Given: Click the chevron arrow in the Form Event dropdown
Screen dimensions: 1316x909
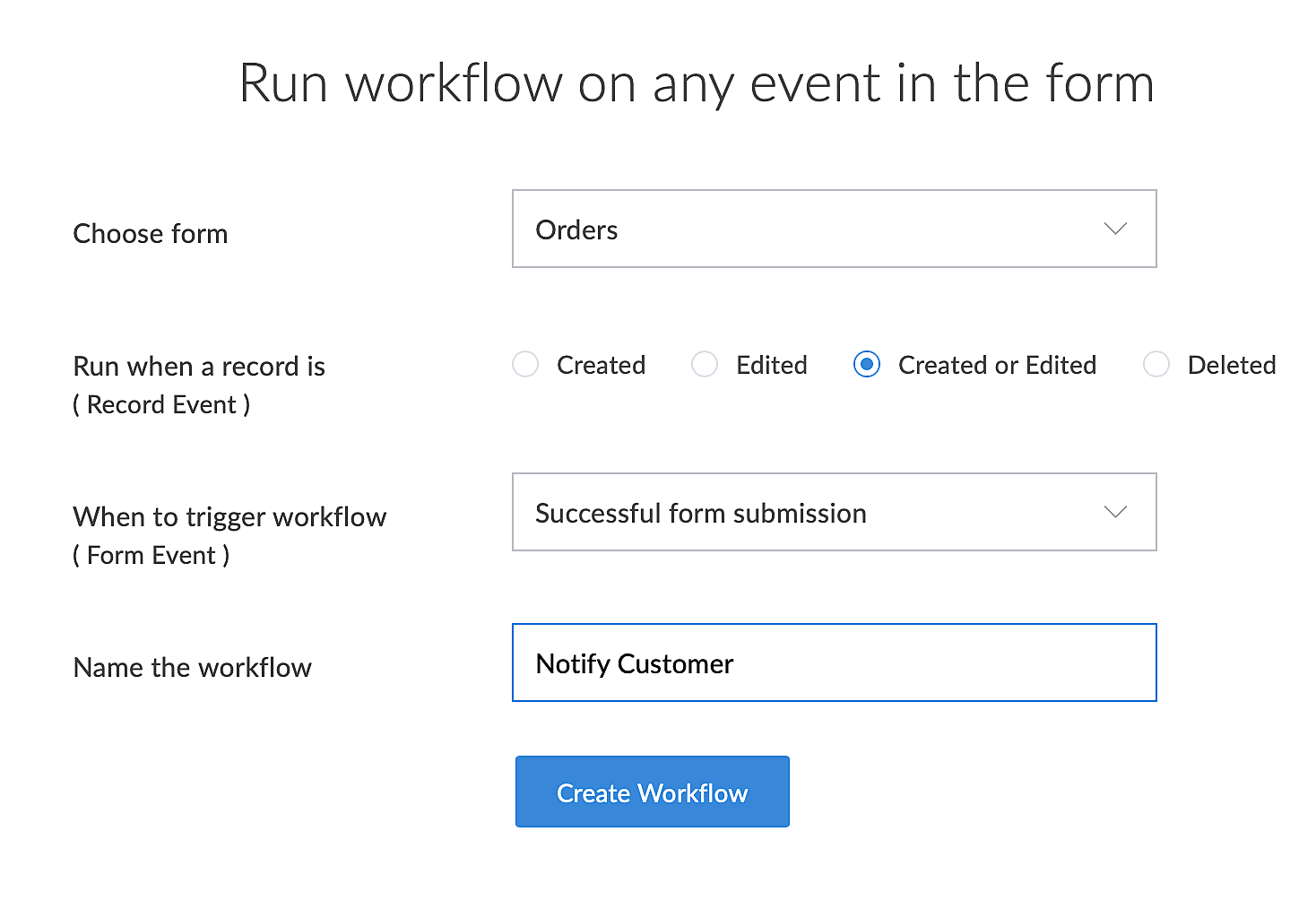Looking at the screenshot, I should pos(1115,512).
